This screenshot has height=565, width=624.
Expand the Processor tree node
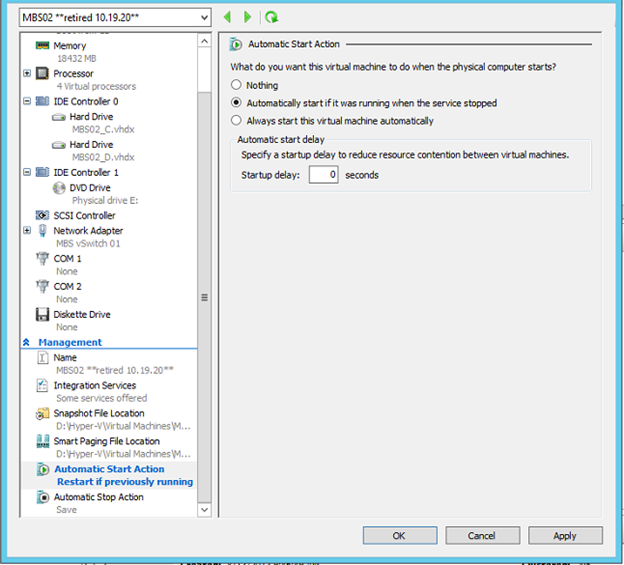pyautogui.click(x=27, y=73)
